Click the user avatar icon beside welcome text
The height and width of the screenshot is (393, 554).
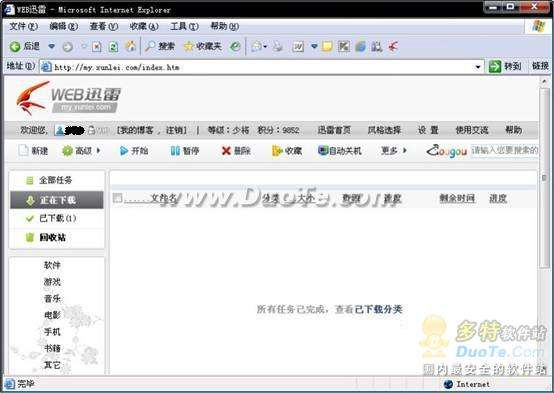tap(59, 131)
